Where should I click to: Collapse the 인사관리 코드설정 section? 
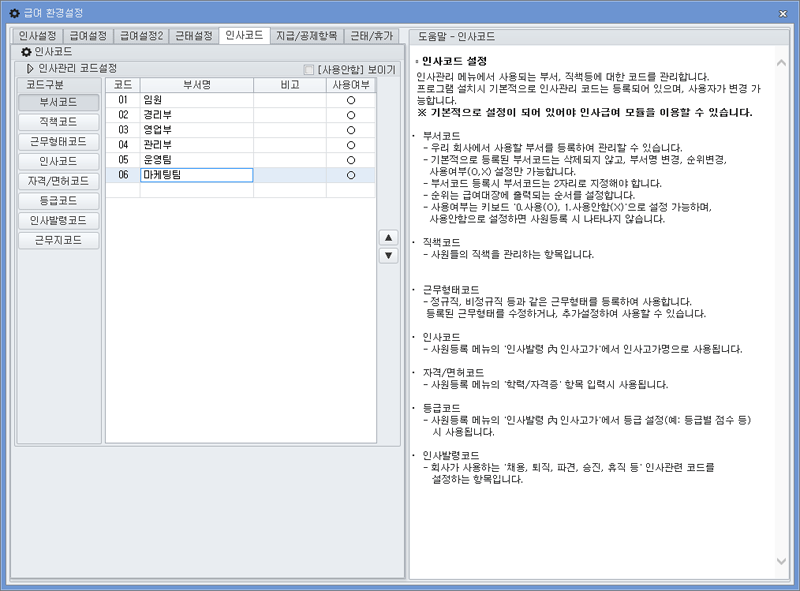28,68
